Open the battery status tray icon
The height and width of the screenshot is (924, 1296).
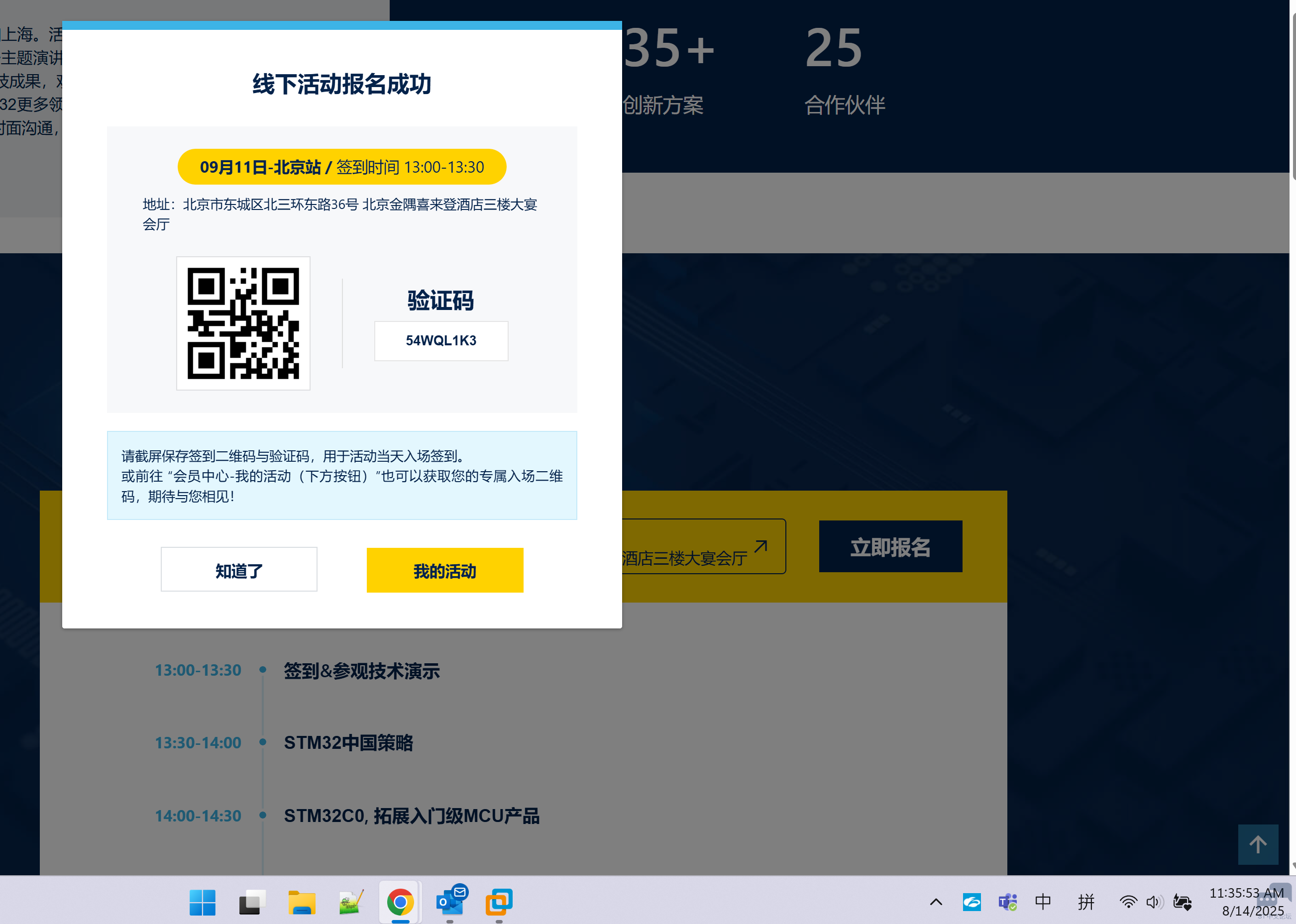point(1182,902)
